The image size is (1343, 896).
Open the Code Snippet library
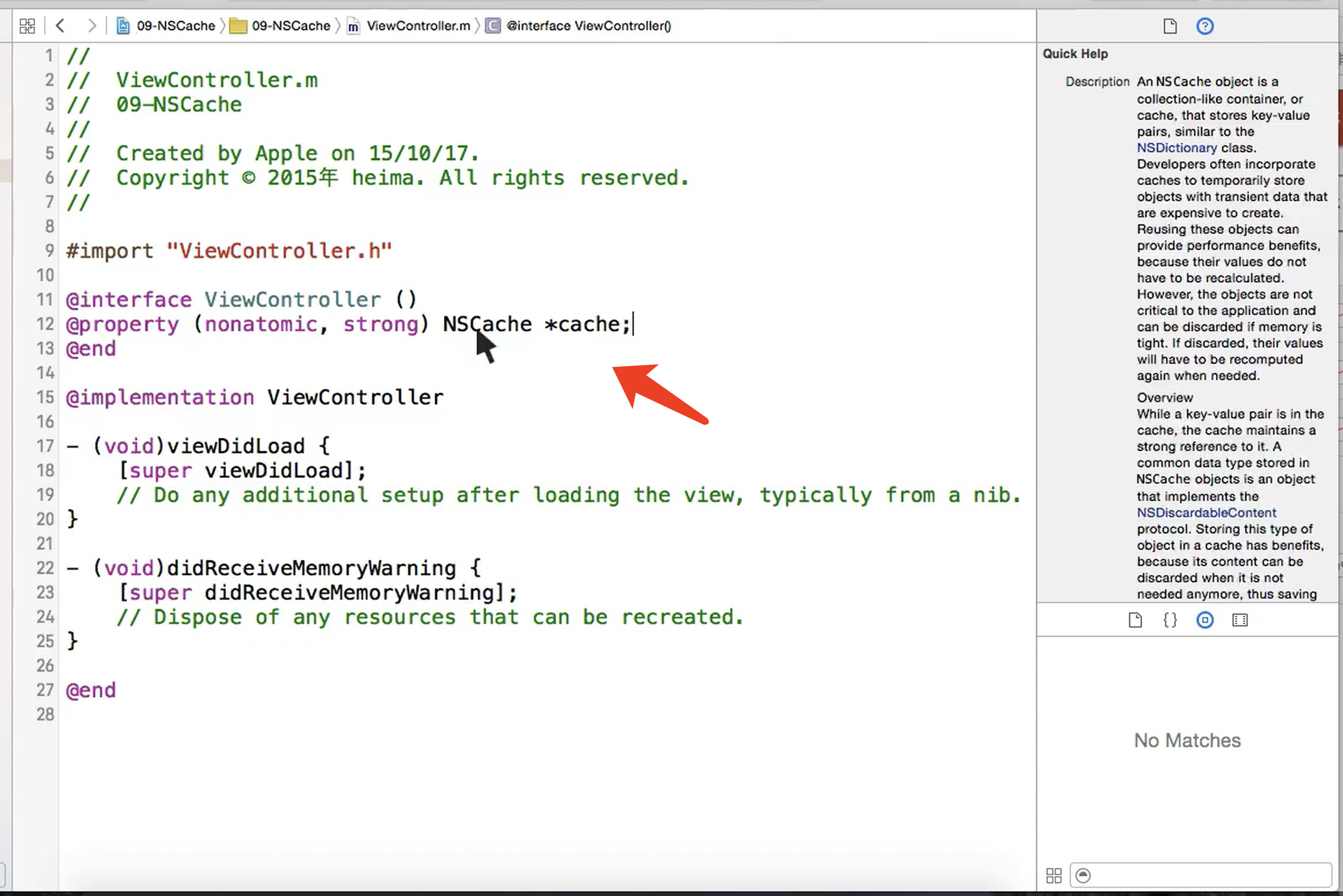1170,620
